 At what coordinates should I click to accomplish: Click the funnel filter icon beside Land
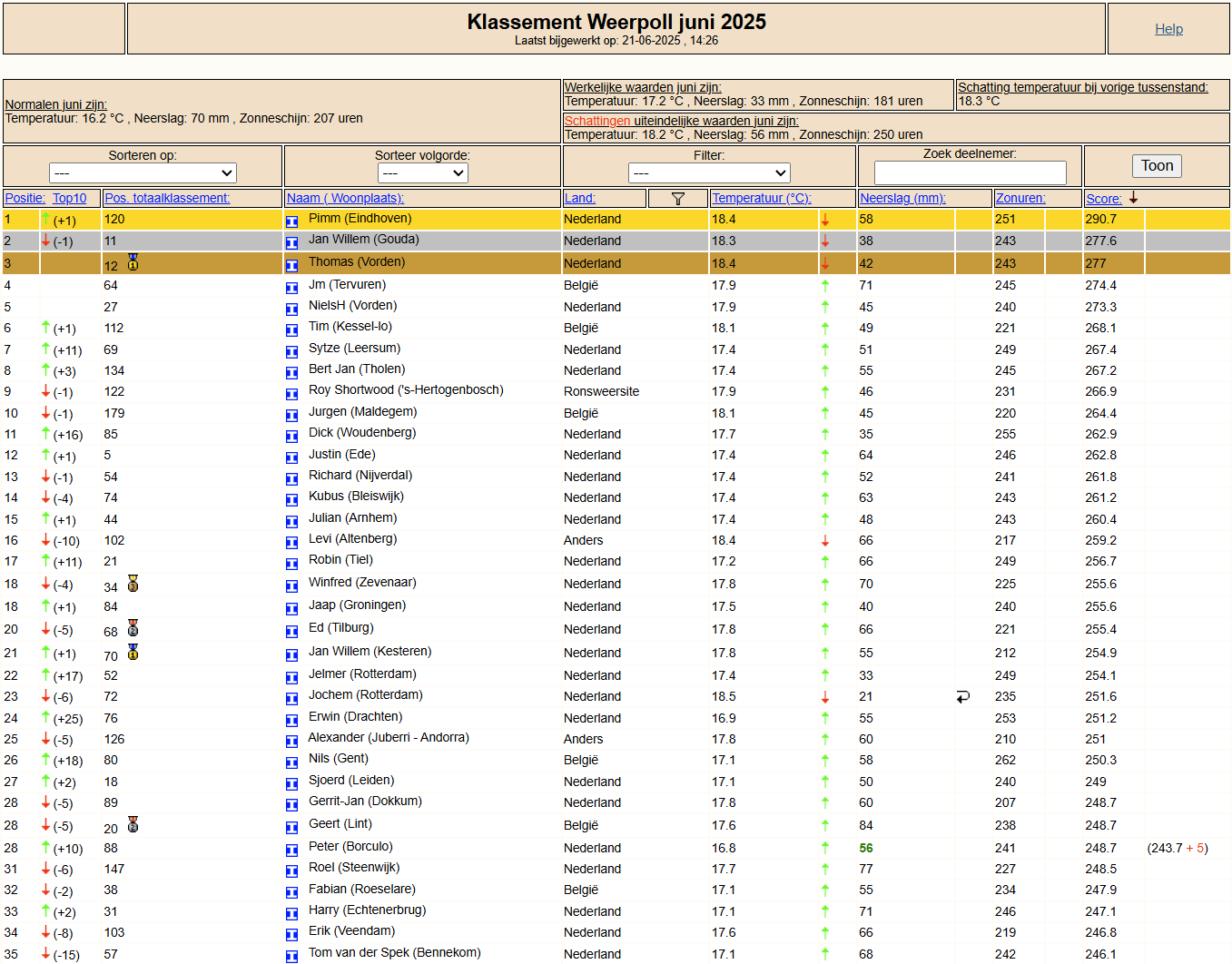tap(677, 199)
